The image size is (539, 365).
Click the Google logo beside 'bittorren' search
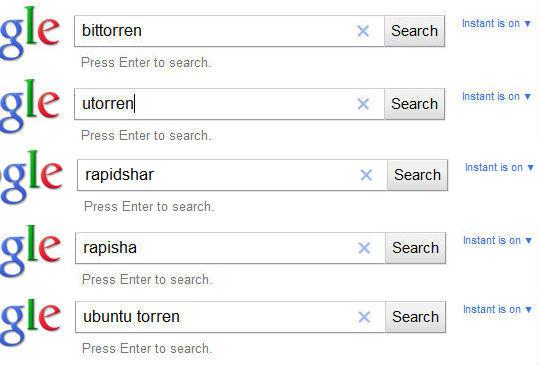[30, 33]
